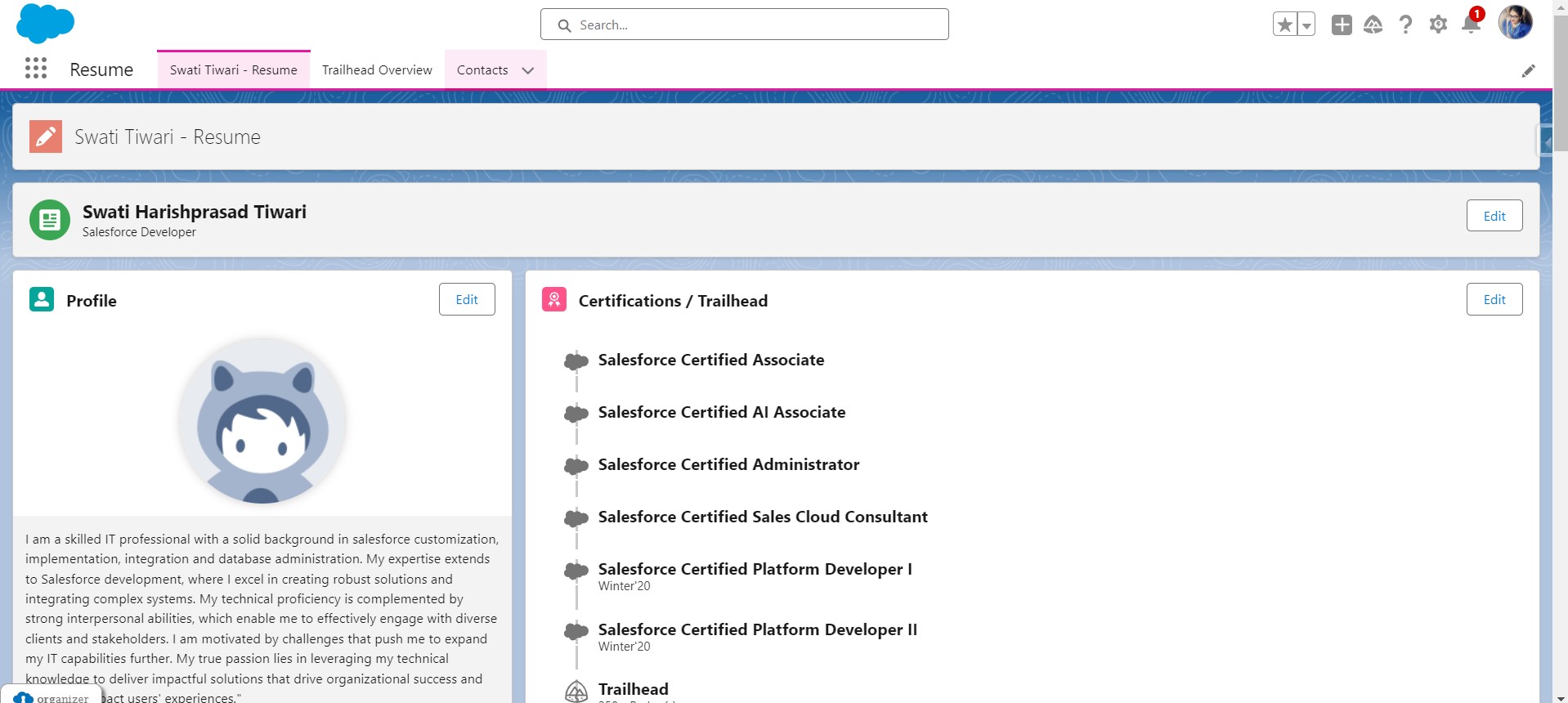
Task: Click the cloud icon beside Platform Developer I
Action: (576, 570)
